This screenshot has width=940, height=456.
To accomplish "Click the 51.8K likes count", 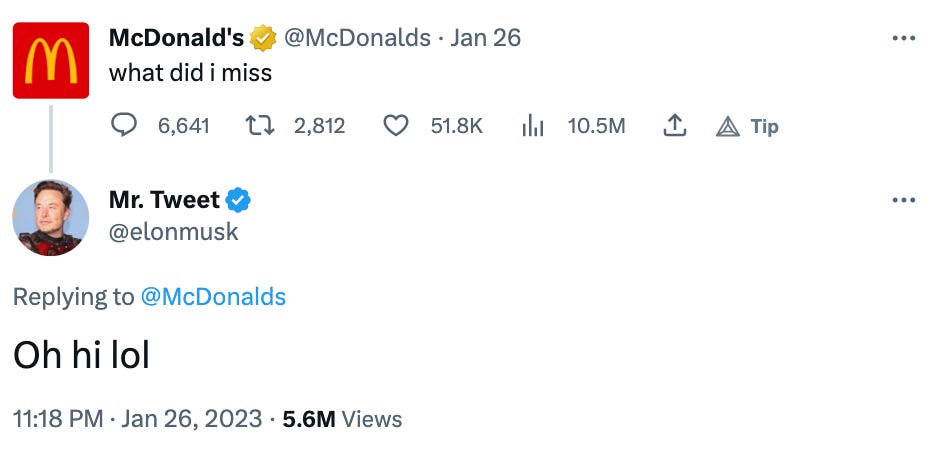I will click(x=456, y=126).
